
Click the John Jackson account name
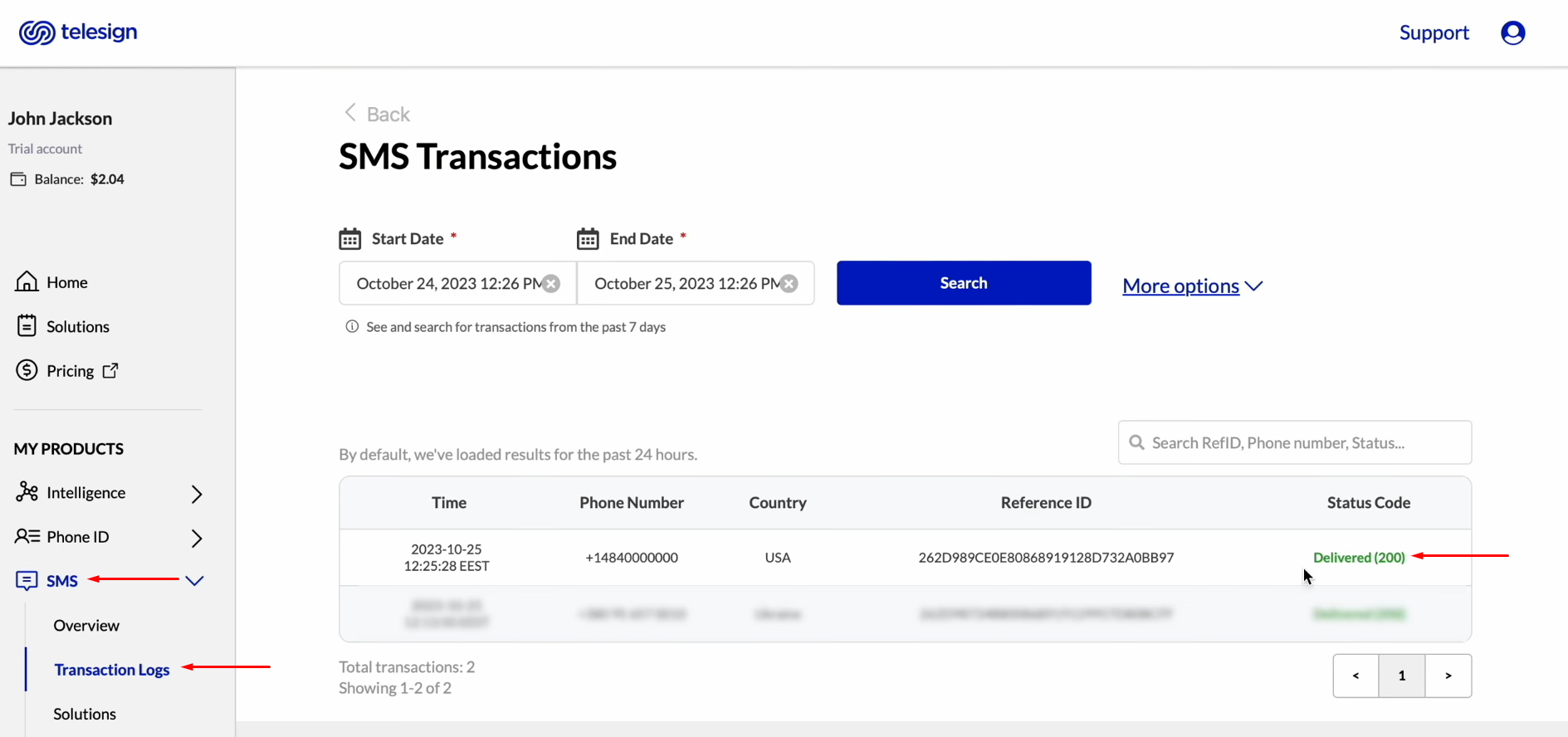coord(60,119)
